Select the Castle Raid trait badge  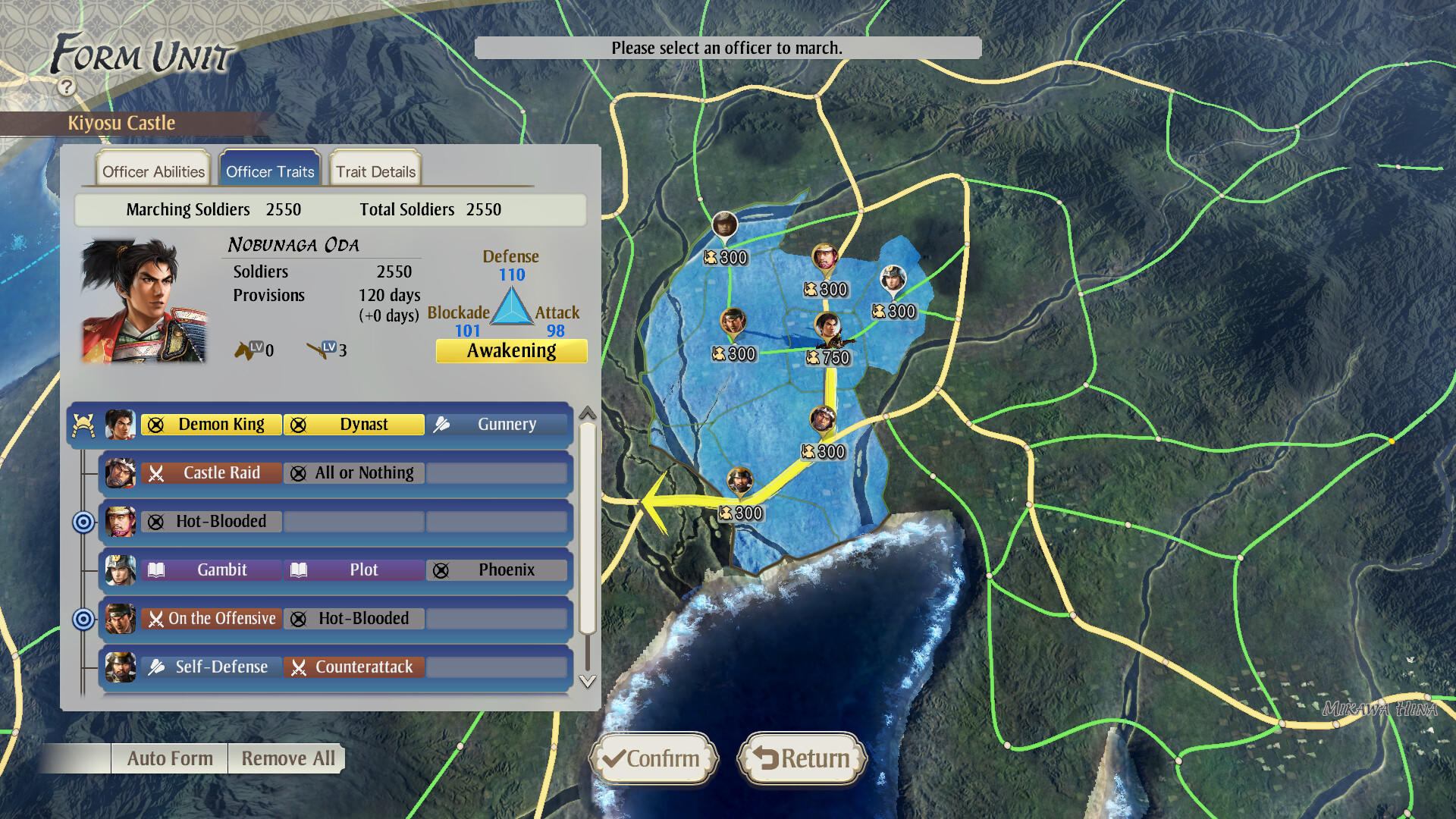click(x=210, y=472)
